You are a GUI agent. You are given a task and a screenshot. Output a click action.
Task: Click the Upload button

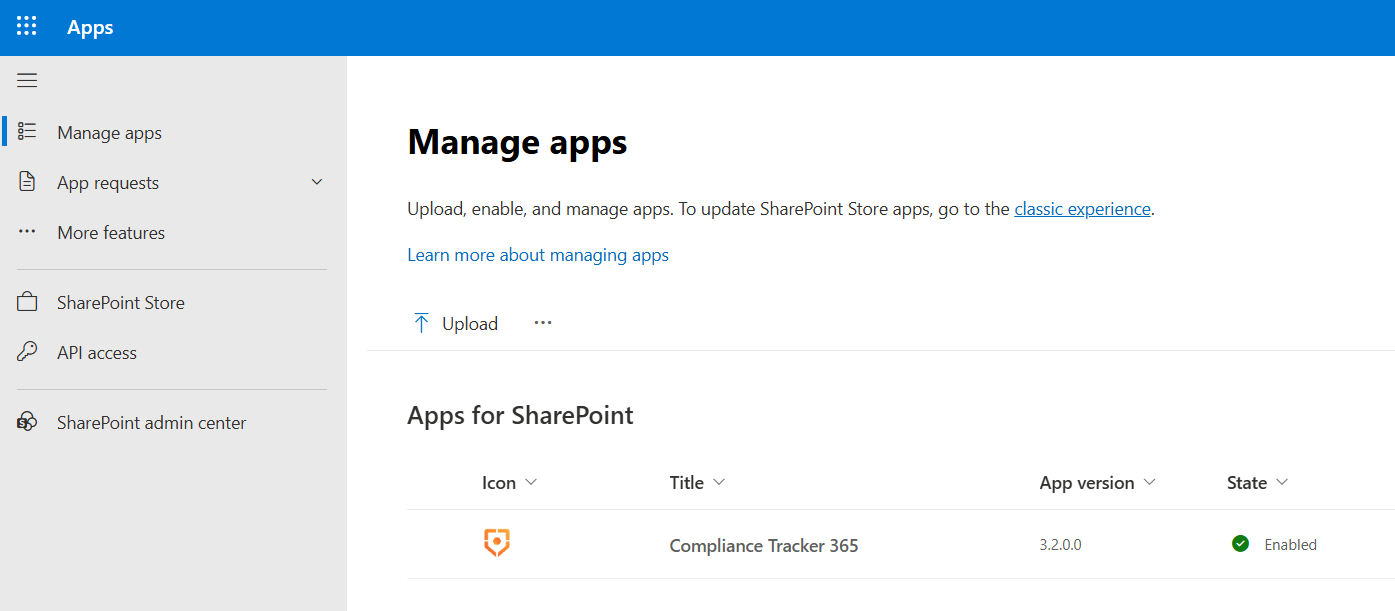coord(456,323)
